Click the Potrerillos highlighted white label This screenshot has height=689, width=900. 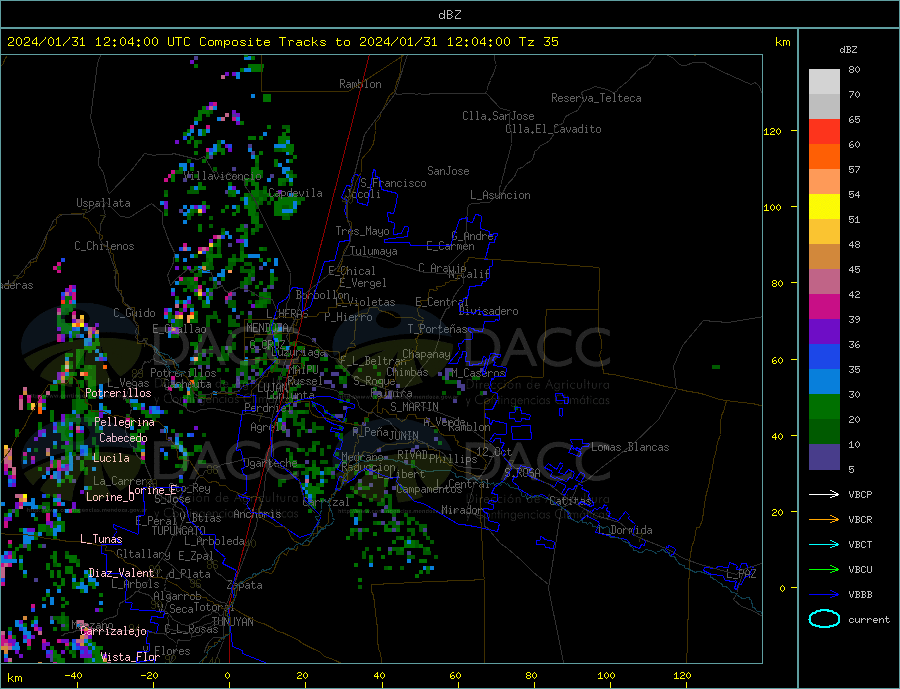(x=118, y=393)
